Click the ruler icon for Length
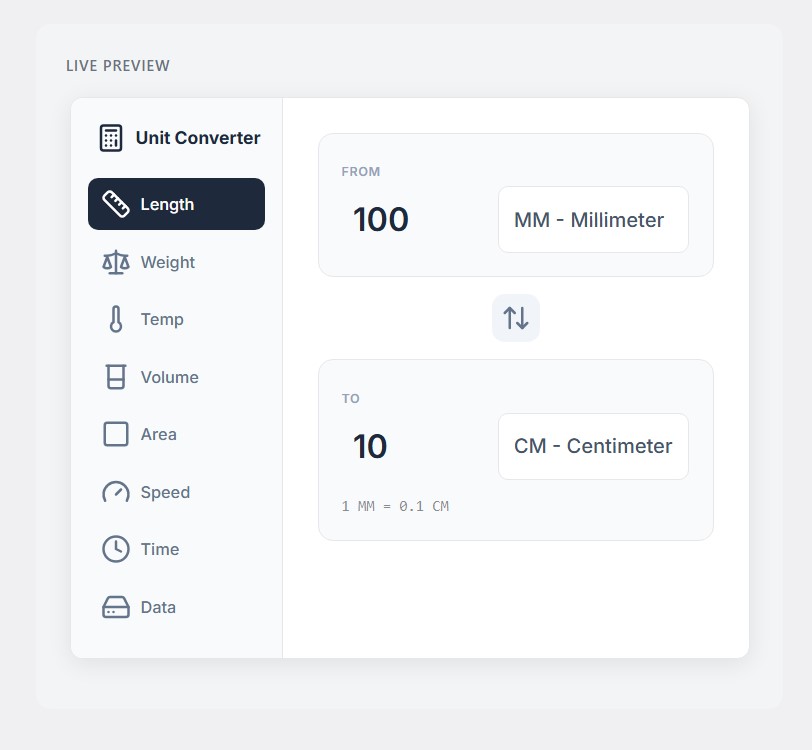Screen dimensions: 812x750 click(116, 204)
